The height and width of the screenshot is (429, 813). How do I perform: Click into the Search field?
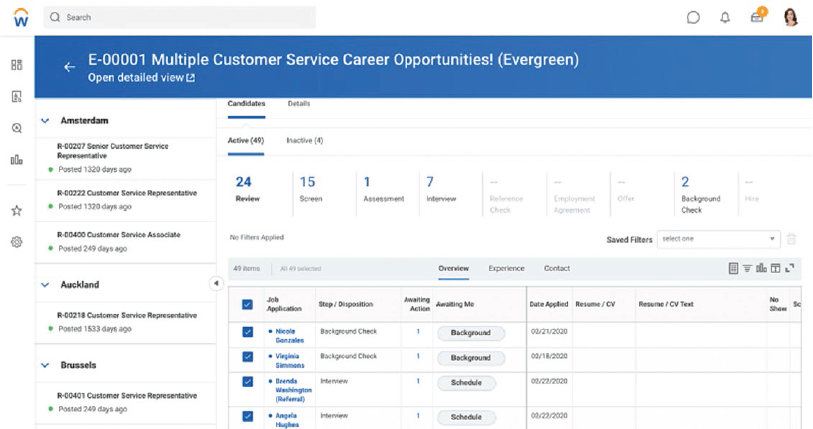click(179, 17)
